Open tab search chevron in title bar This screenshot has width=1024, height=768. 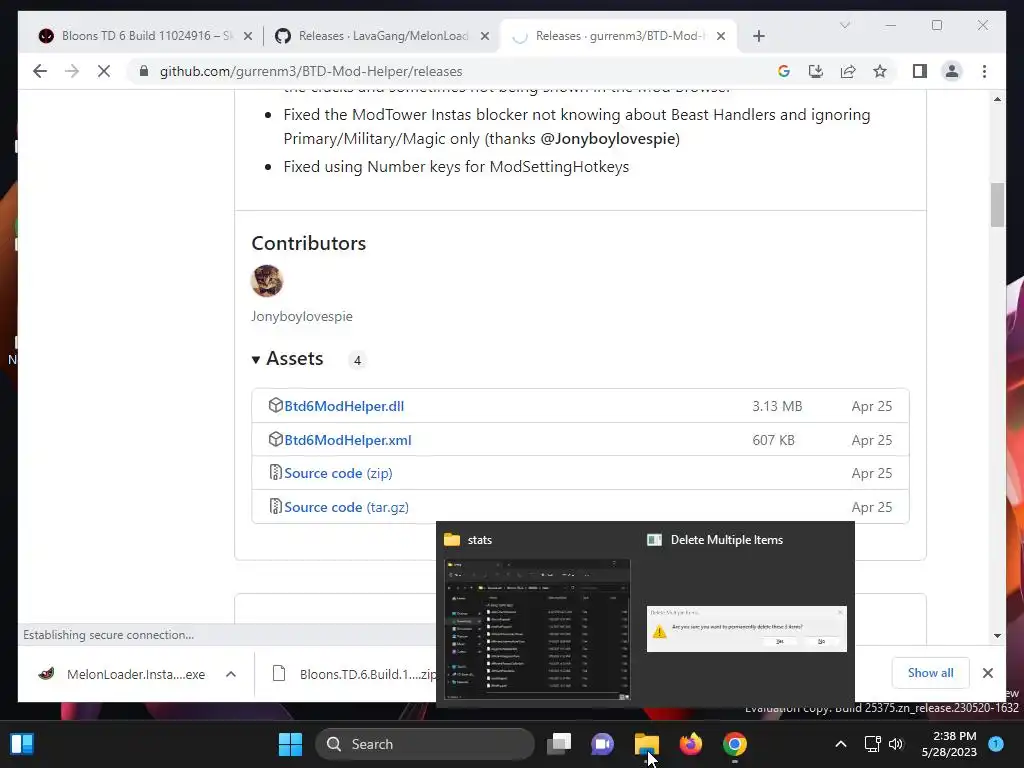point(844,25)
